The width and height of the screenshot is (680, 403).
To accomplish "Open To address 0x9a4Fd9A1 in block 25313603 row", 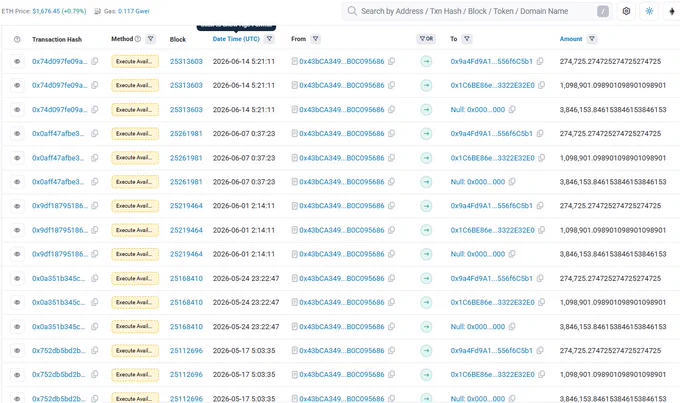I will (x=491, y=62).
